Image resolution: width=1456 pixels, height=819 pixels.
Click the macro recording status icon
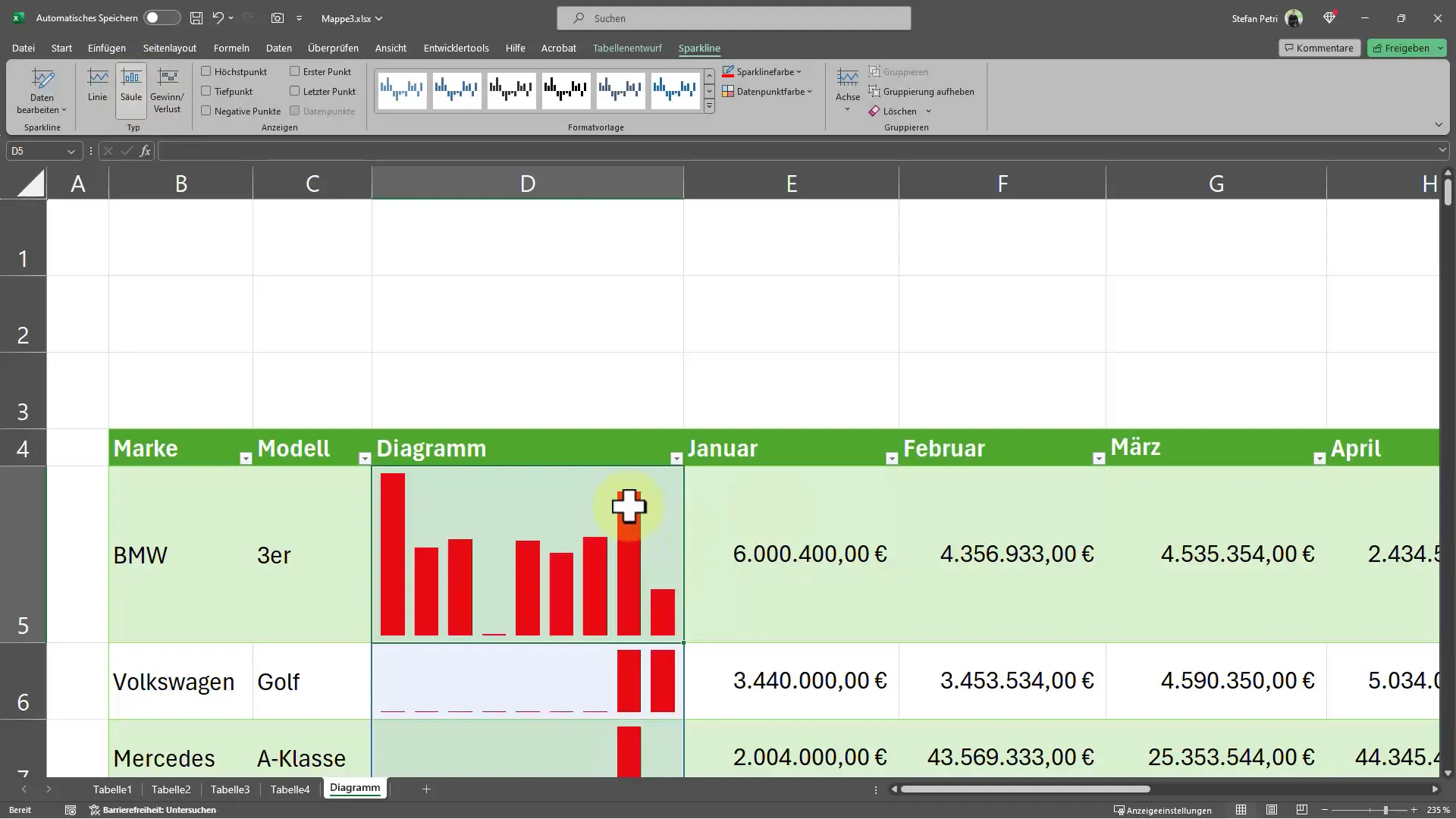pos(71,810)
